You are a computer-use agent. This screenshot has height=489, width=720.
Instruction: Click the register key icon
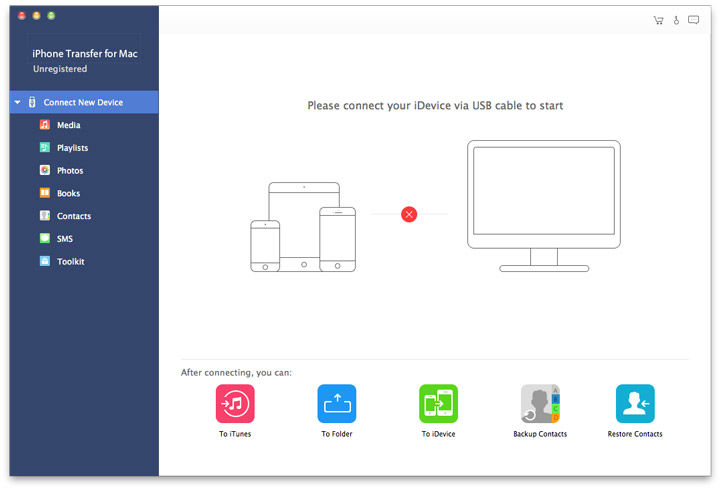[x=676, y=20]
